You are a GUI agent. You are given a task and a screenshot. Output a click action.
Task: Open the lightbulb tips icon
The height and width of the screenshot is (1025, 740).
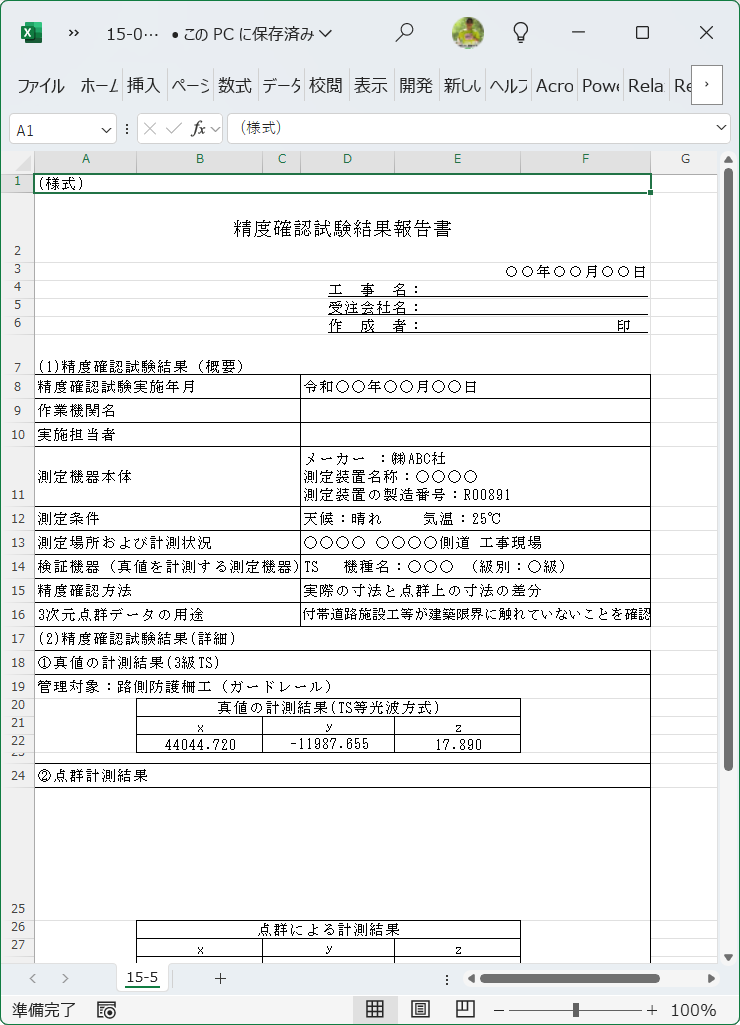click(x=521, y=33)
